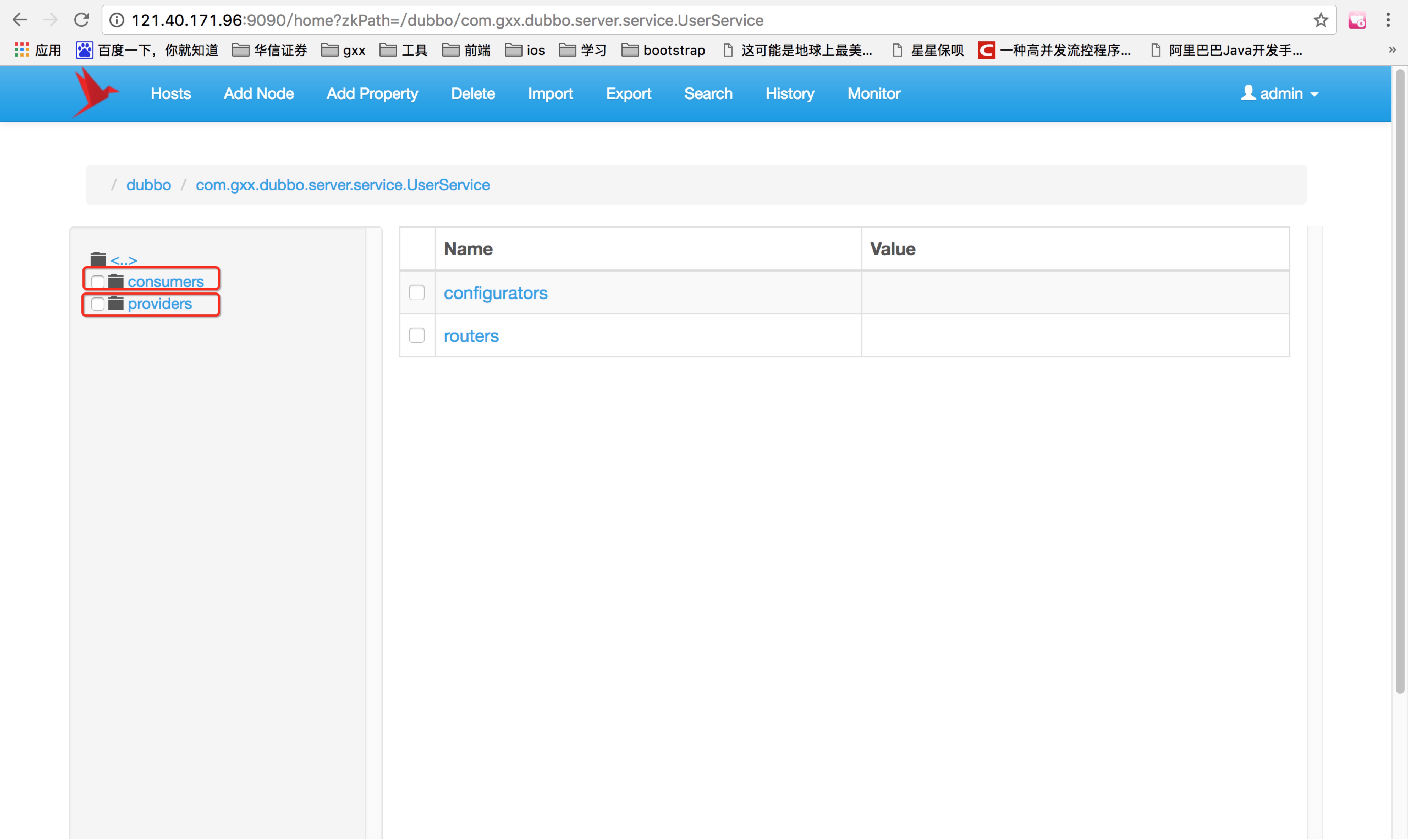Image resolution: width=1408 pixels, height=840 pixels.
Task: Click the browser forward arrow
Action: tap(50, 20)
